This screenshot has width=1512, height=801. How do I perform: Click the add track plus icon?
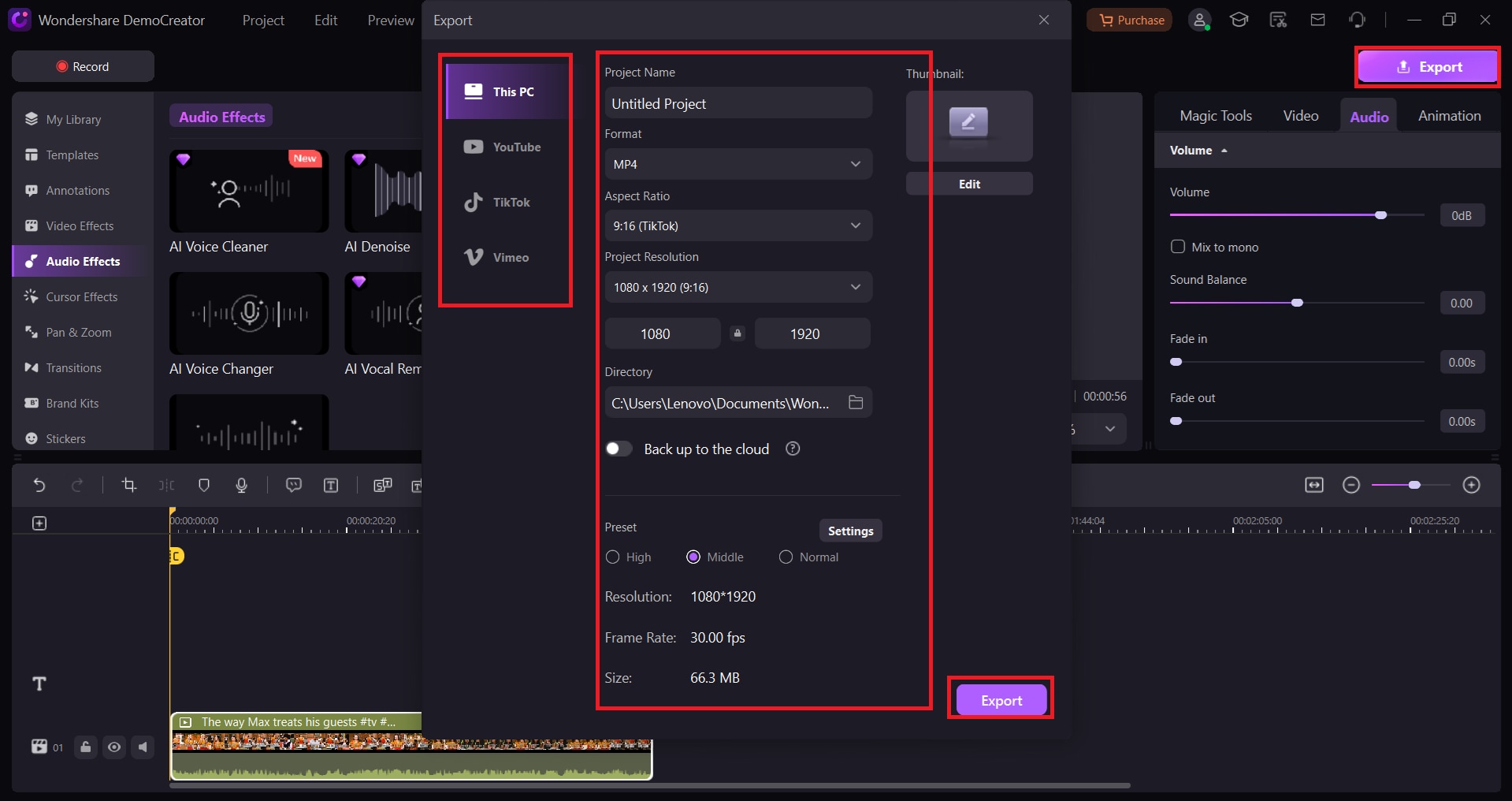tap(39, 523)
